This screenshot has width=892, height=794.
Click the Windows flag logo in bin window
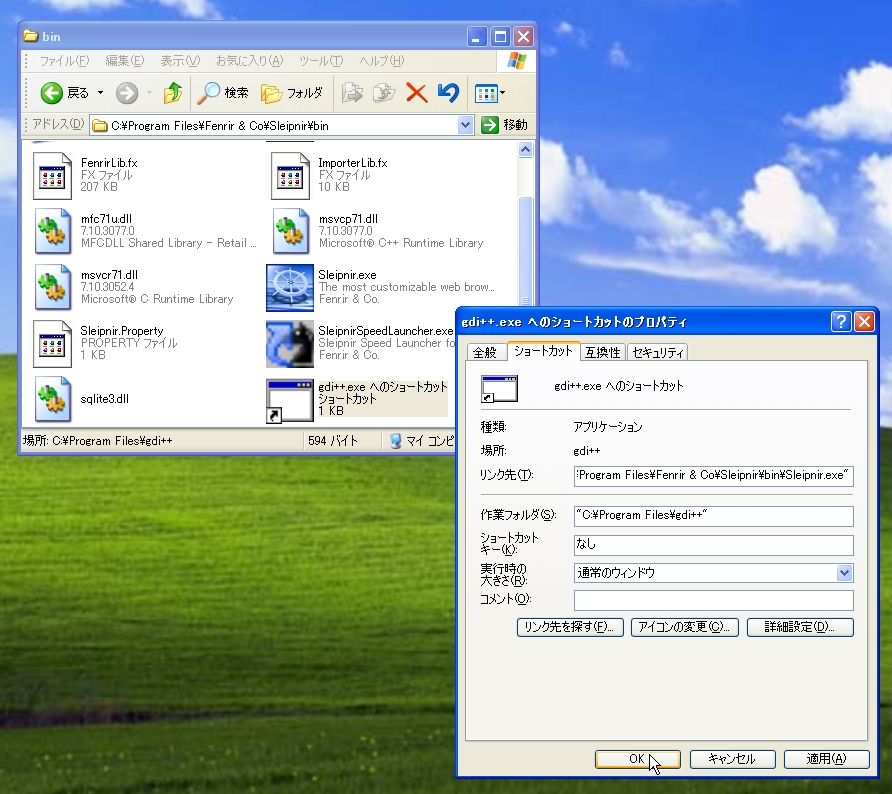(x=516, y=61)
